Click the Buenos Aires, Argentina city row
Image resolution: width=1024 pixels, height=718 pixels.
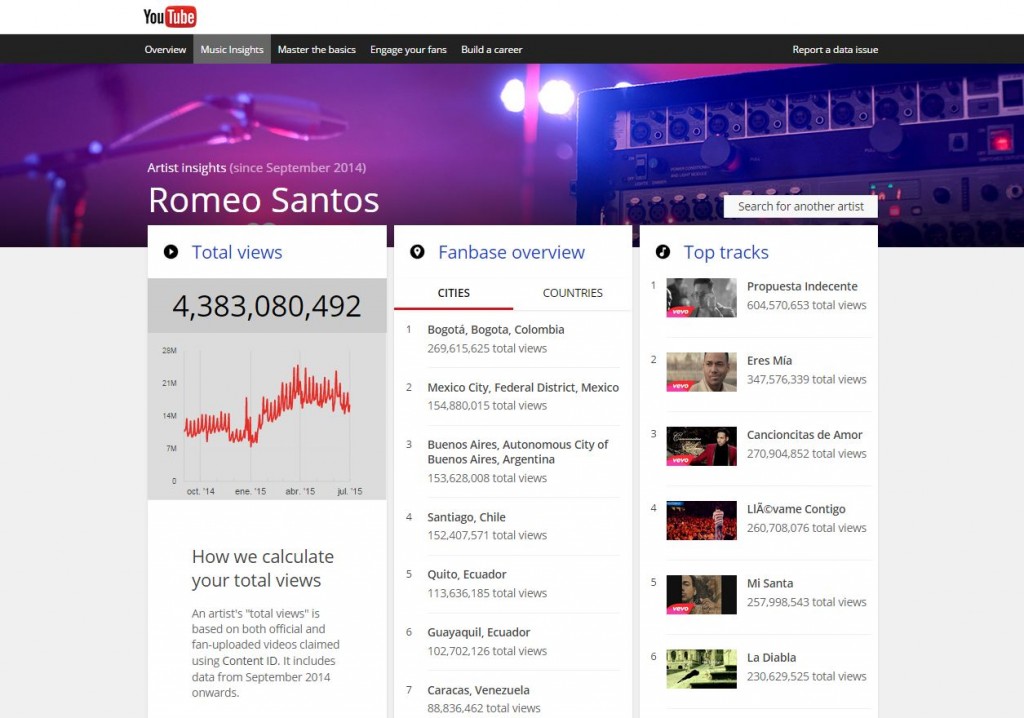point(512,461)
